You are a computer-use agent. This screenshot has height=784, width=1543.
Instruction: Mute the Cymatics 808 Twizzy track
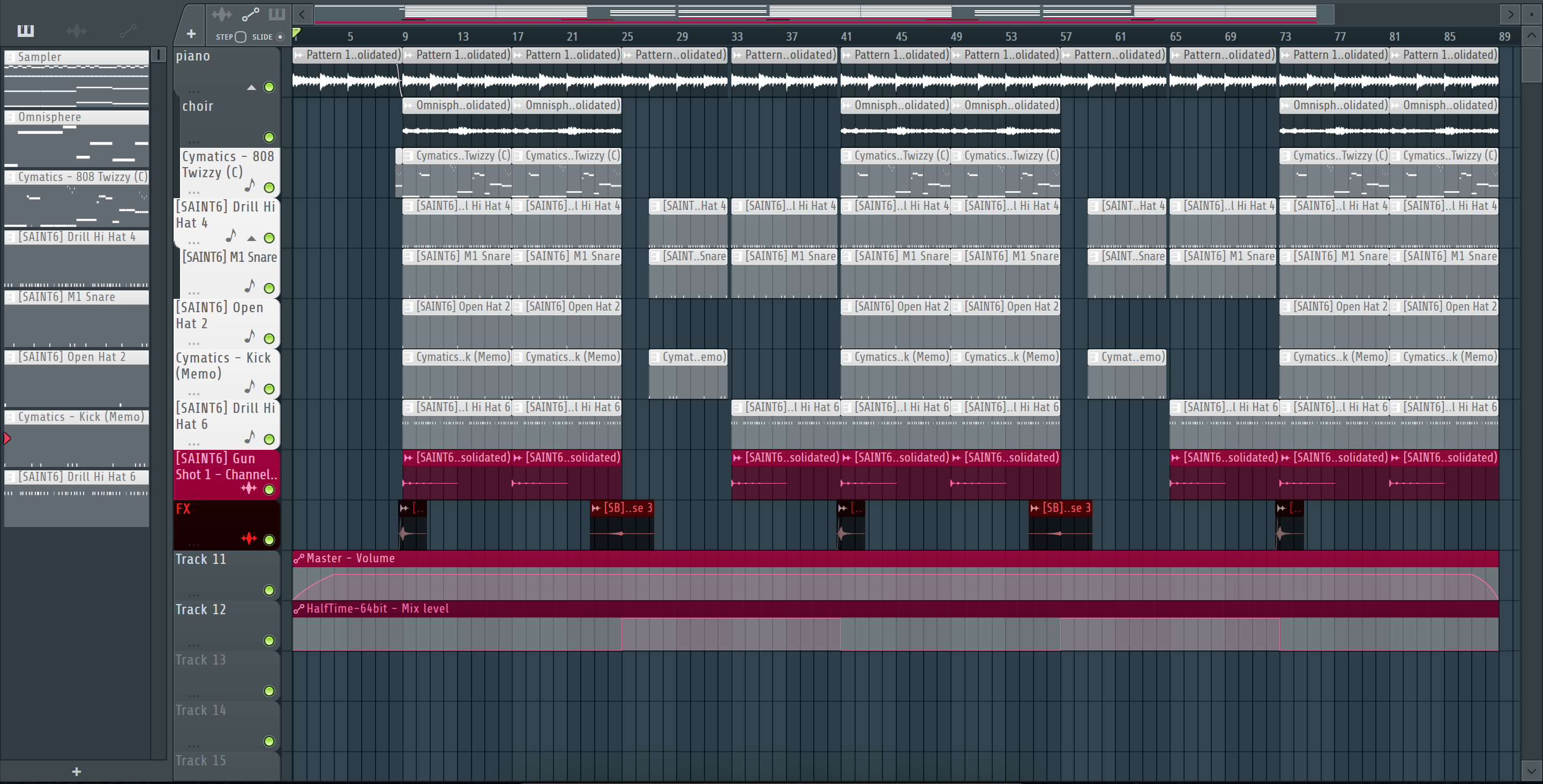(269, 188)
